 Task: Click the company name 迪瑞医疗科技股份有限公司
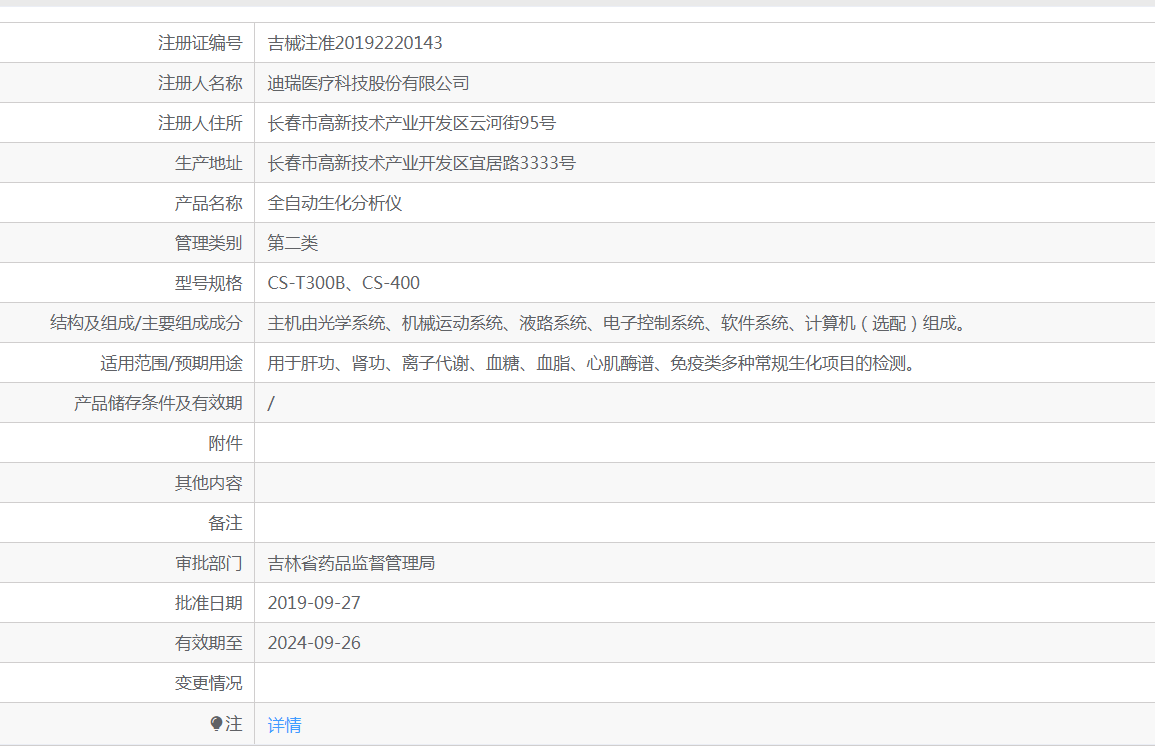368,83
